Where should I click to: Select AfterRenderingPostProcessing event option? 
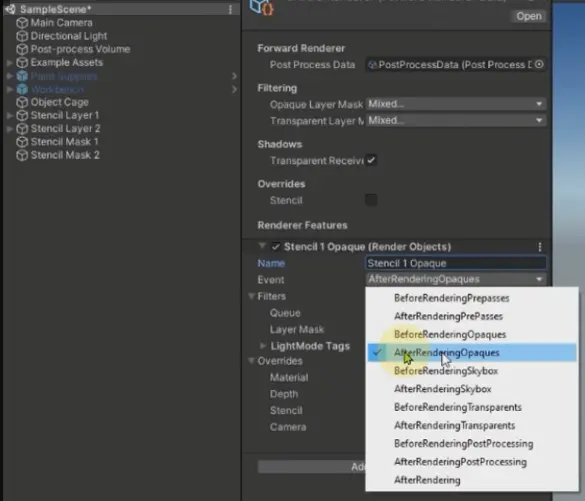(x=472, y=462)
